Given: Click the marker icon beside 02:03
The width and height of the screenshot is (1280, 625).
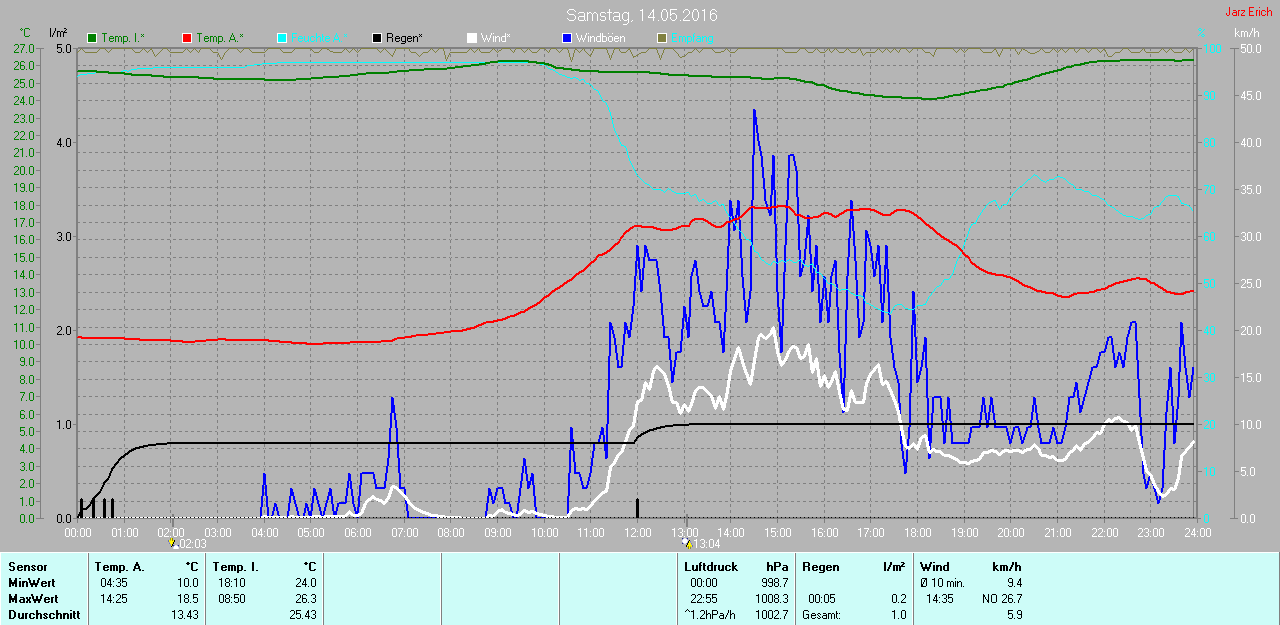Looking at the screenshot, I should click(173, 543).
